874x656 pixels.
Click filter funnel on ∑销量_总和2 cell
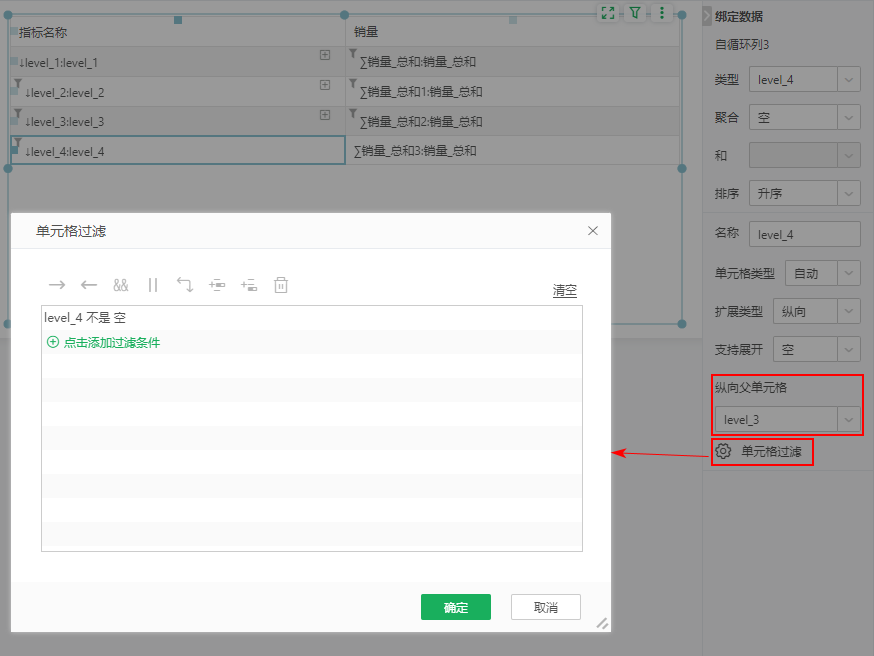click(x=353, y=114)
